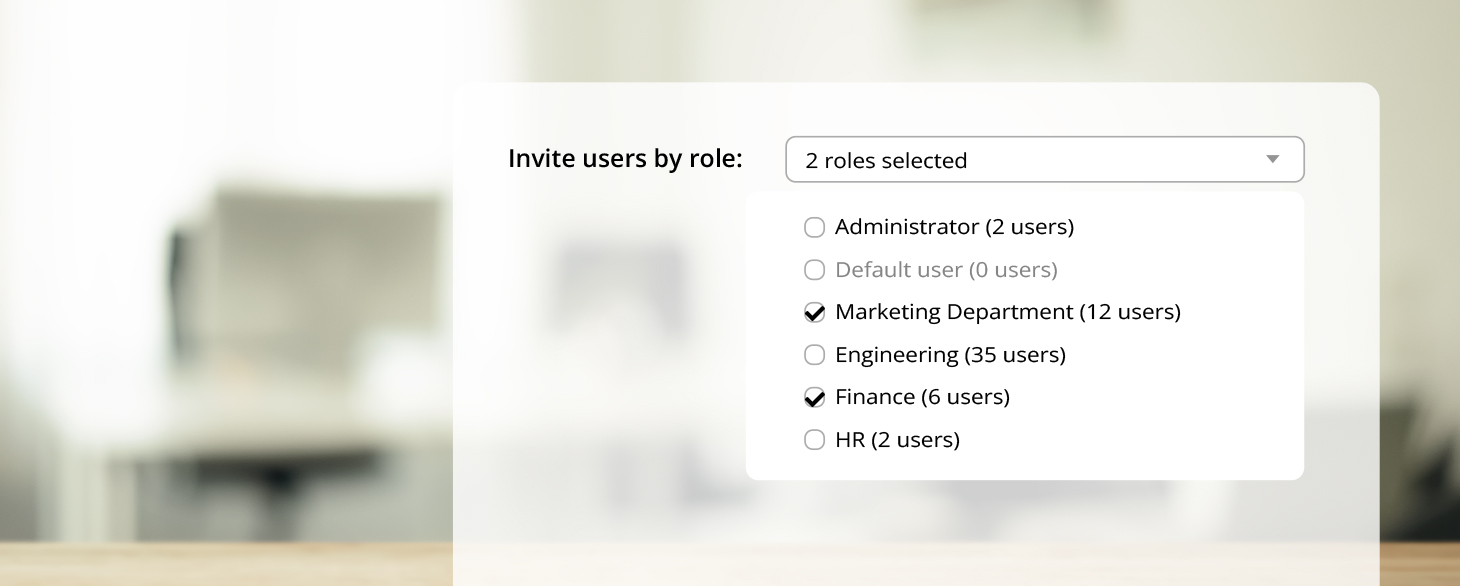Pick the 'HR (2 users)' entry text
1460x586 pixels.
pos(897,440)
